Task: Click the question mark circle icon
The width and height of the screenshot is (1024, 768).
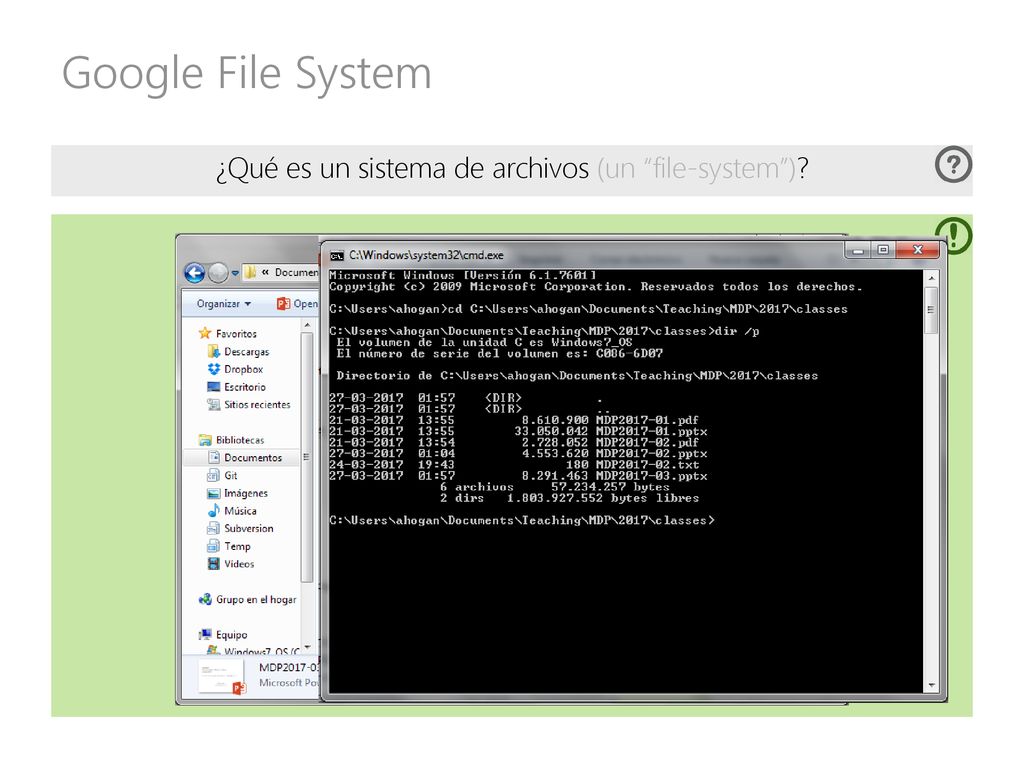Action: point(953,164)
